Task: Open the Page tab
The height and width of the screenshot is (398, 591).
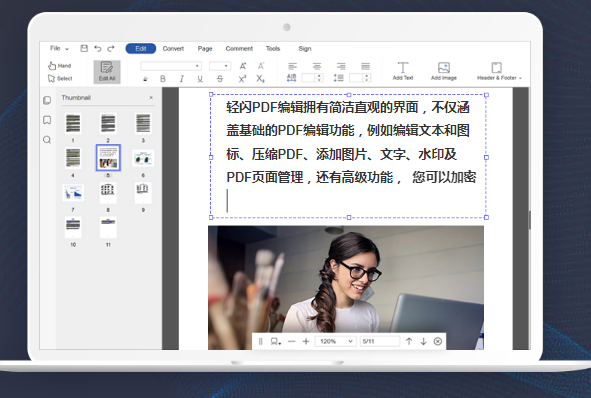Action: (205, 49)
